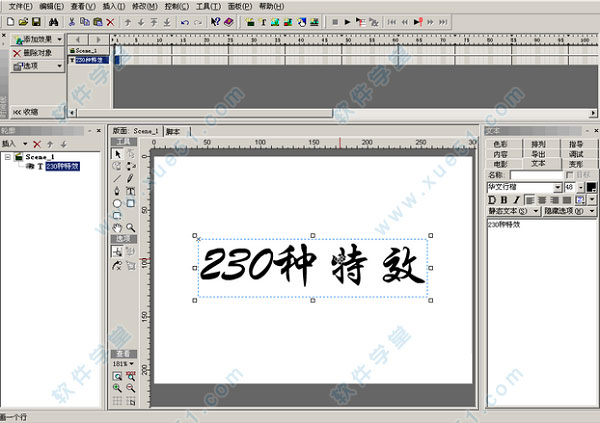Click the black text color swatch
The image size is (600, 423).
tap(591, 187)
